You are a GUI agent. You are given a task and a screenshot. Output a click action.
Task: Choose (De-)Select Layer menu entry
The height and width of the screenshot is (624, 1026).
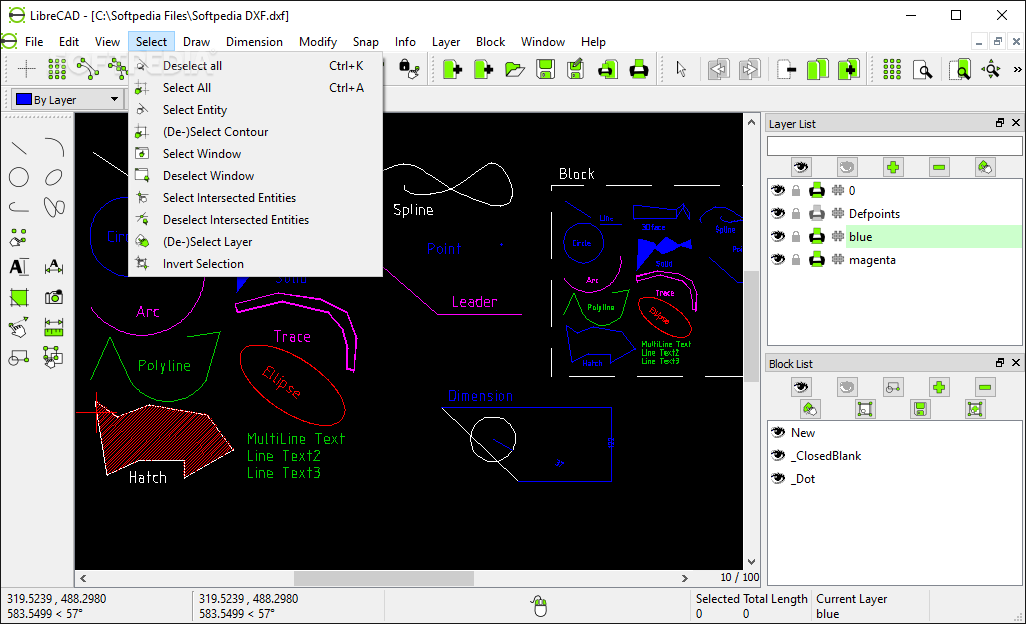255,242
